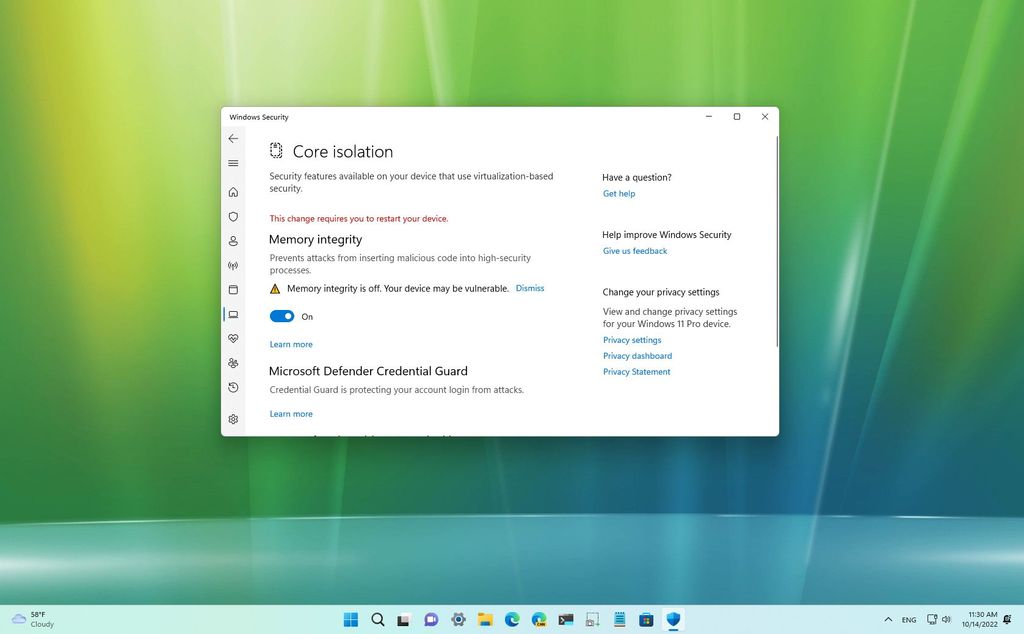Image resolution: width=1024 pixels, height=634 pixels.
Task: Open the Start menu
Action: point(350,620)
